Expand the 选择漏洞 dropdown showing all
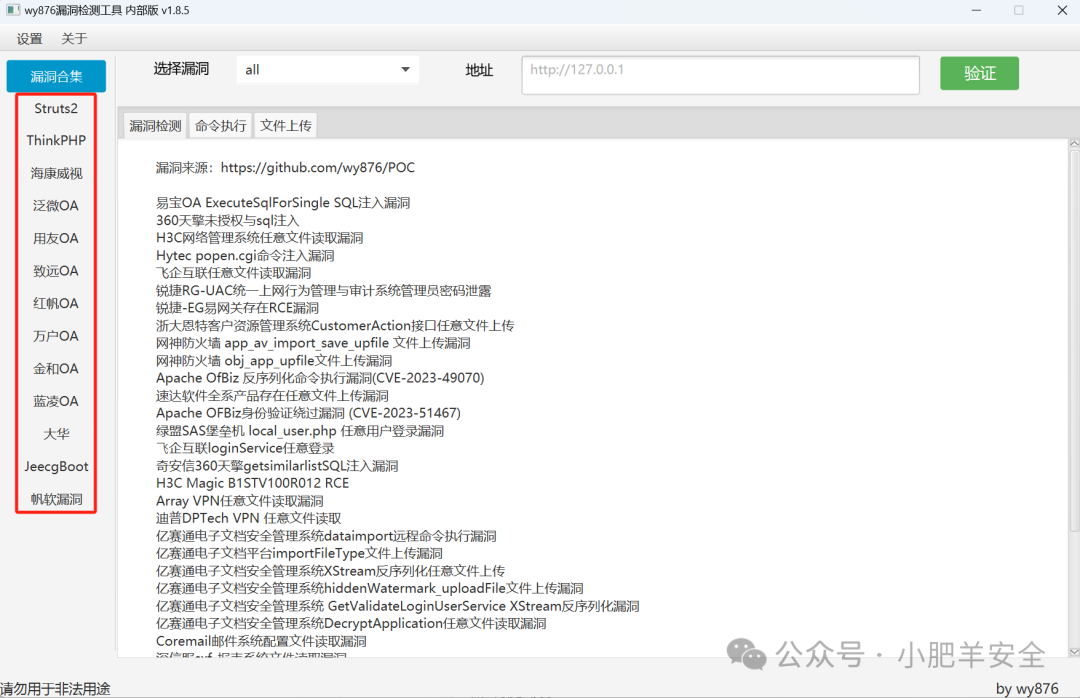 [327, 70]
